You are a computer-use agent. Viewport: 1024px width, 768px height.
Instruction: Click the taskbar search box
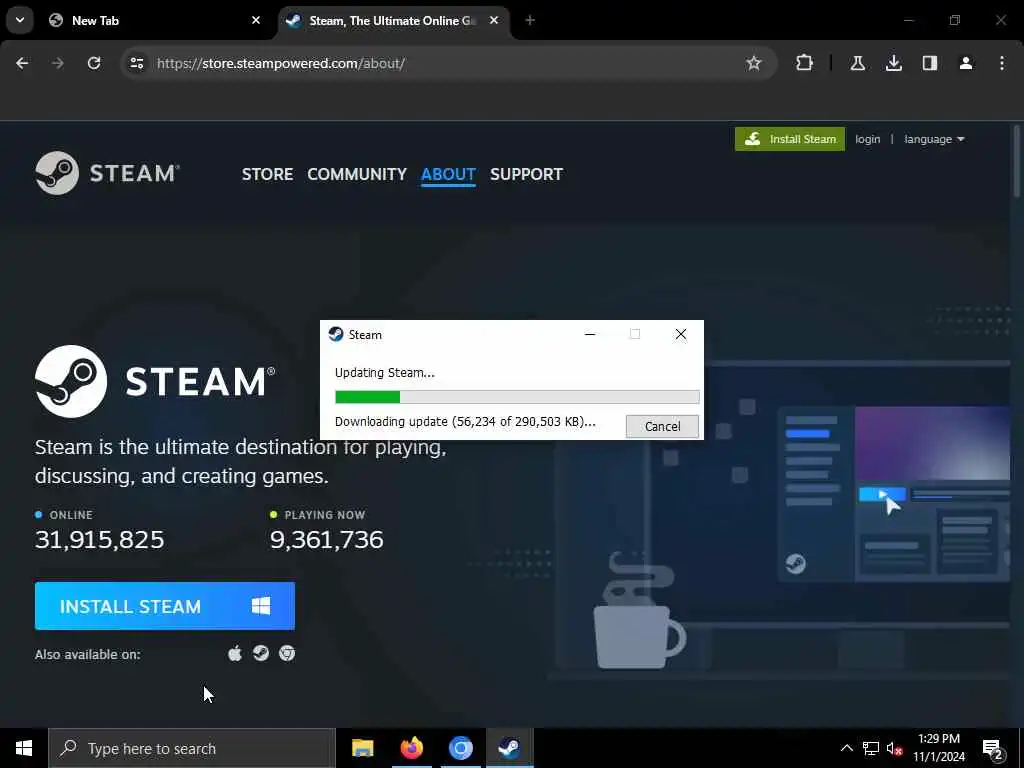pyautogui.click(x=192, y=748)
